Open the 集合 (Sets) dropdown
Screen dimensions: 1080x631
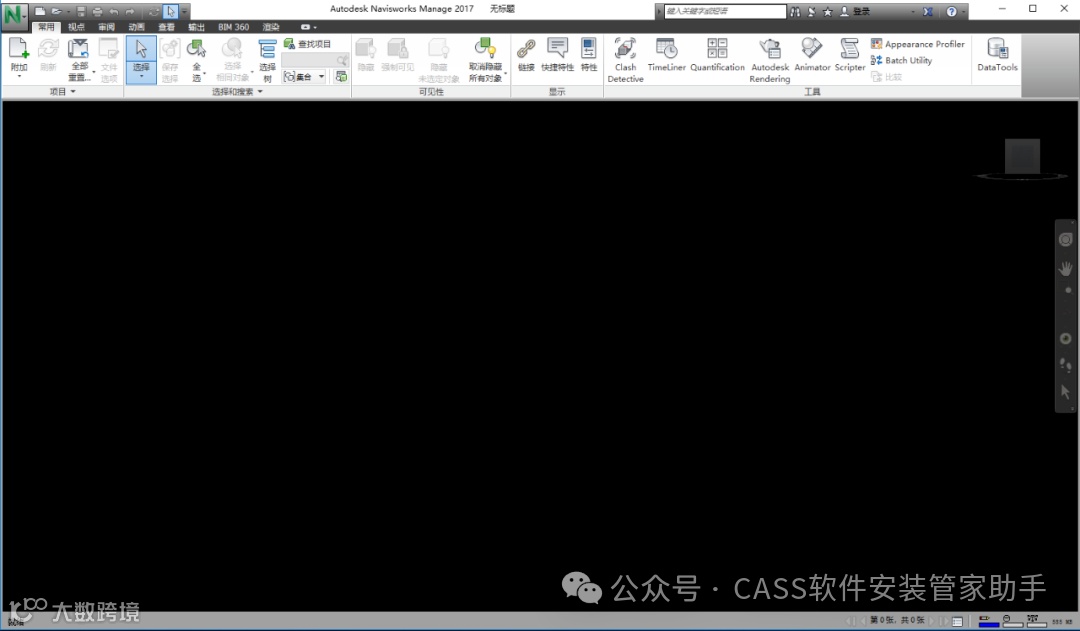coord(304,76)
